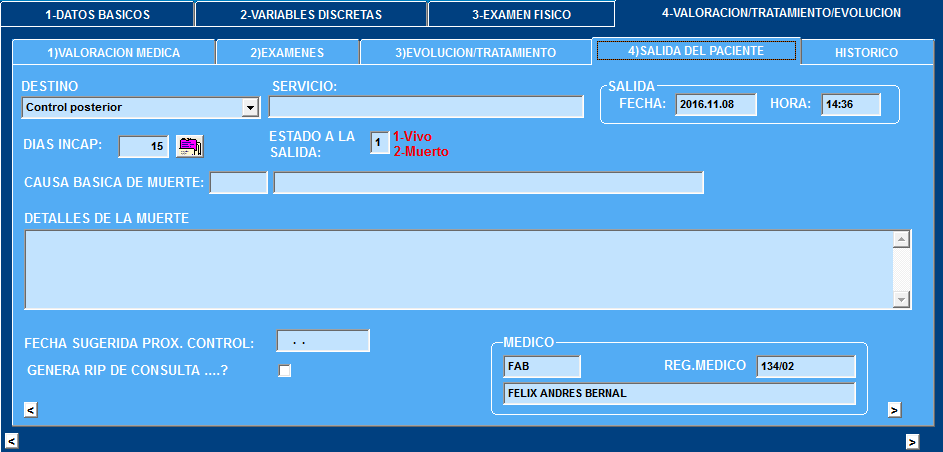Edit the REG.MEDICO field 134/02
Image resolution: width=943 pixels, height=452 pixels.
click(x=806, y=366)
